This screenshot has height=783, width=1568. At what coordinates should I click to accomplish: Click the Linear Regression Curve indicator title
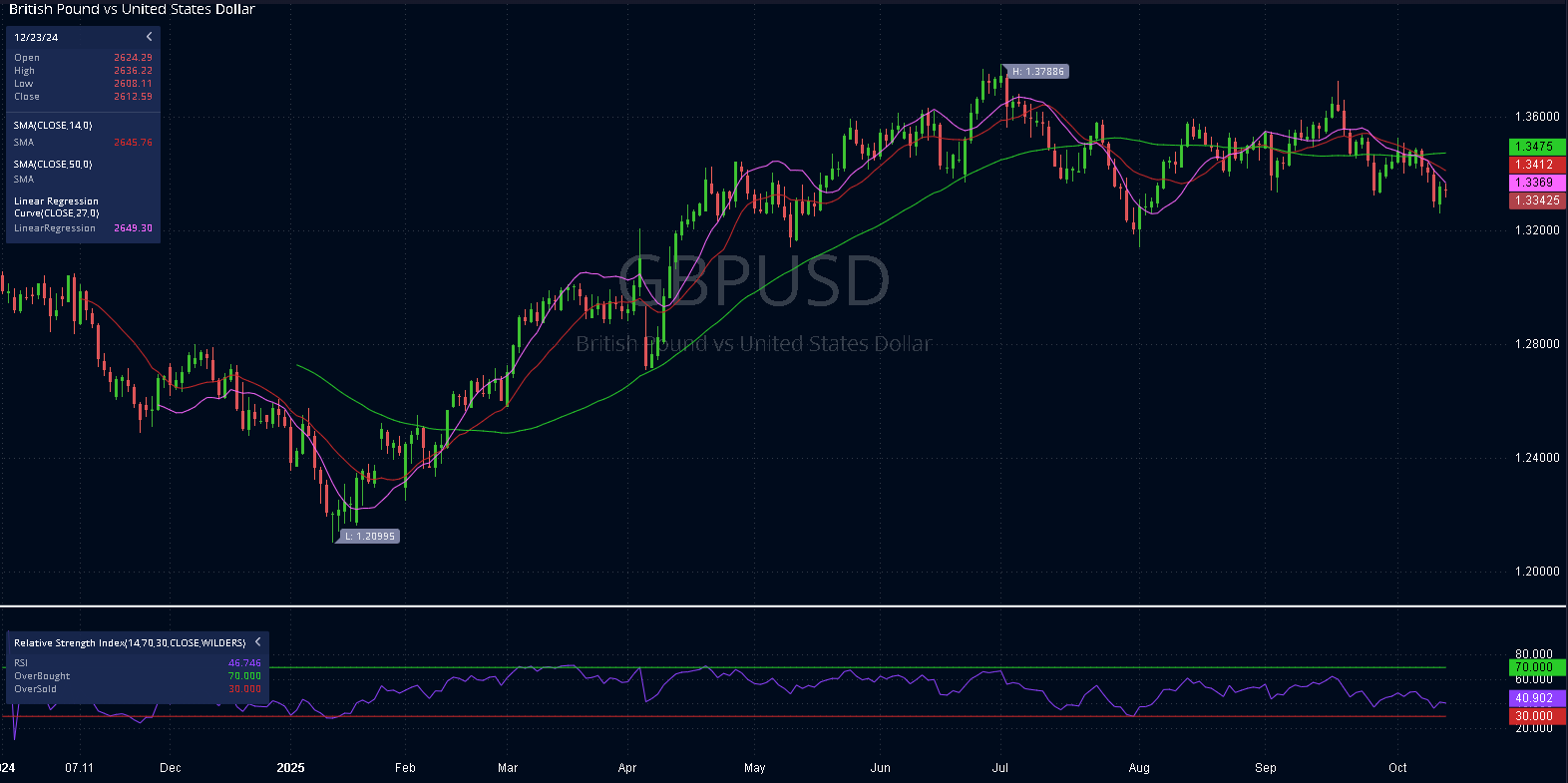[x=56, y=206]
